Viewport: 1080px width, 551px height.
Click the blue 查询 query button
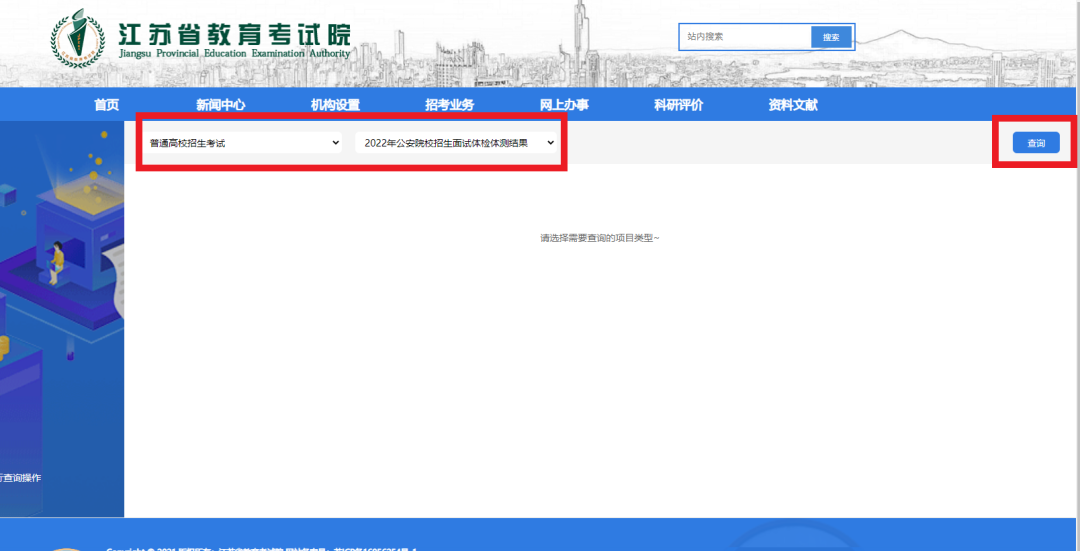(1035, 143)
